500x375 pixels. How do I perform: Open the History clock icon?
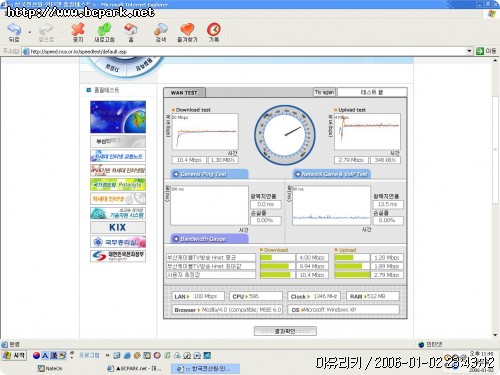tap(214, 30)
